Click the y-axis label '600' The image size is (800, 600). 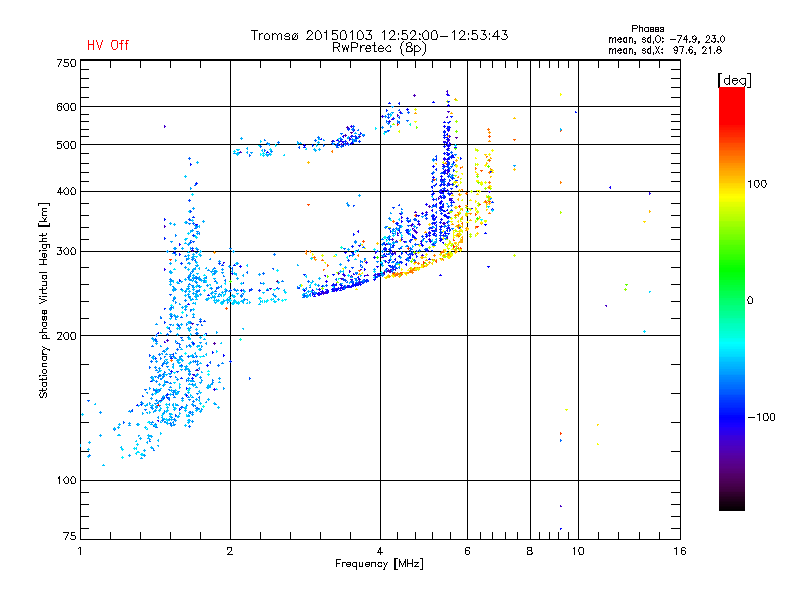(66, 107)
